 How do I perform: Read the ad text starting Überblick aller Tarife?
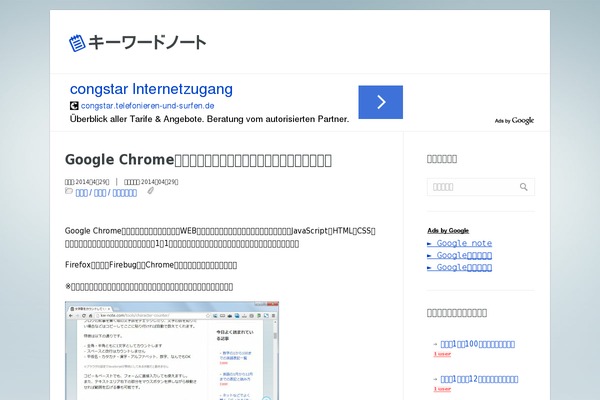coord(209,119)
